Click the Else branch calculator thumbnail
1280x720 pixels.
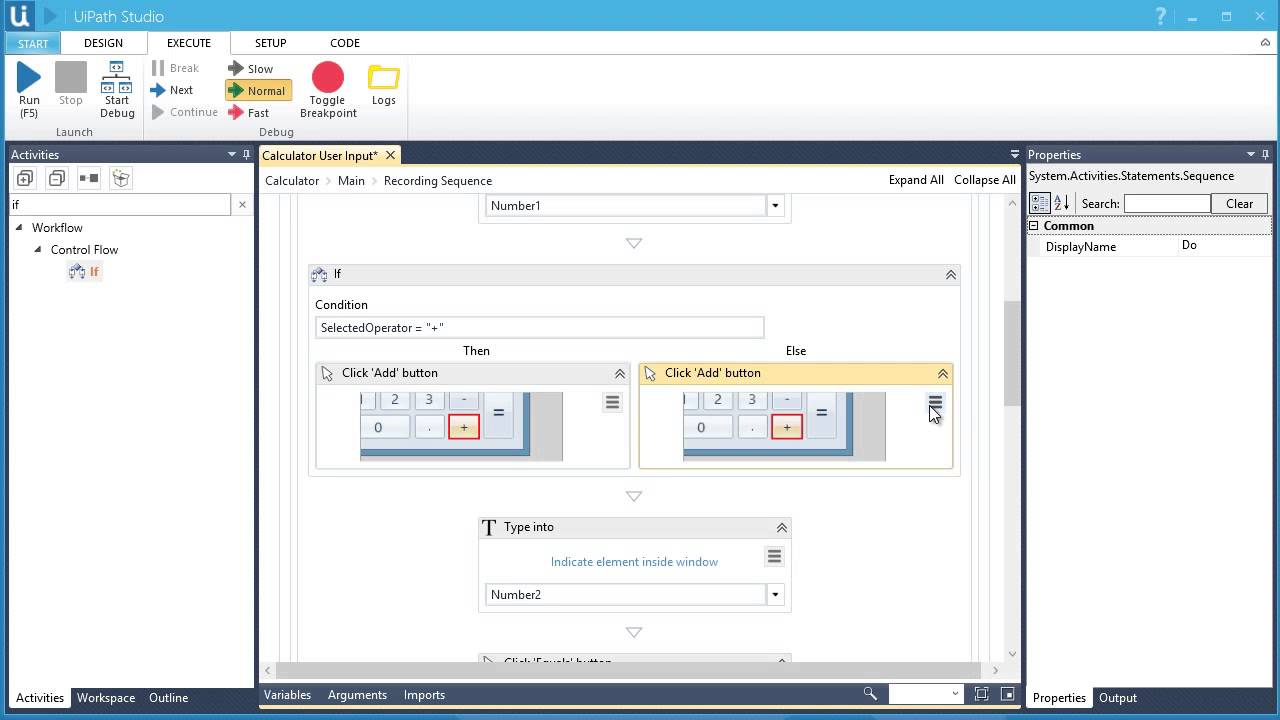(x=784, y=427)
